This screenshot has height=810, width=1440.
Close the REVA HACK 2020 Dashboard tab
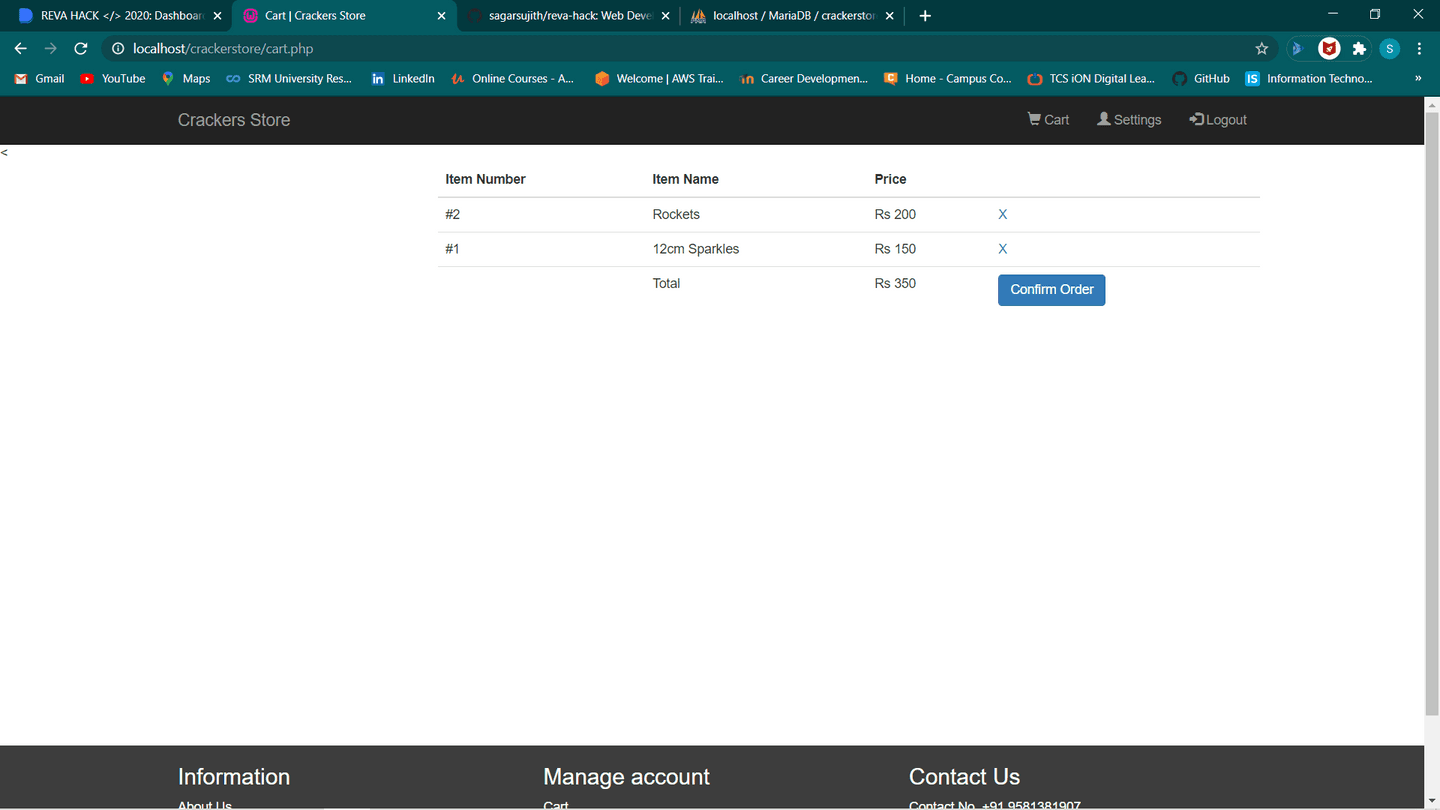pyautogui.click(x=217, y=16)
